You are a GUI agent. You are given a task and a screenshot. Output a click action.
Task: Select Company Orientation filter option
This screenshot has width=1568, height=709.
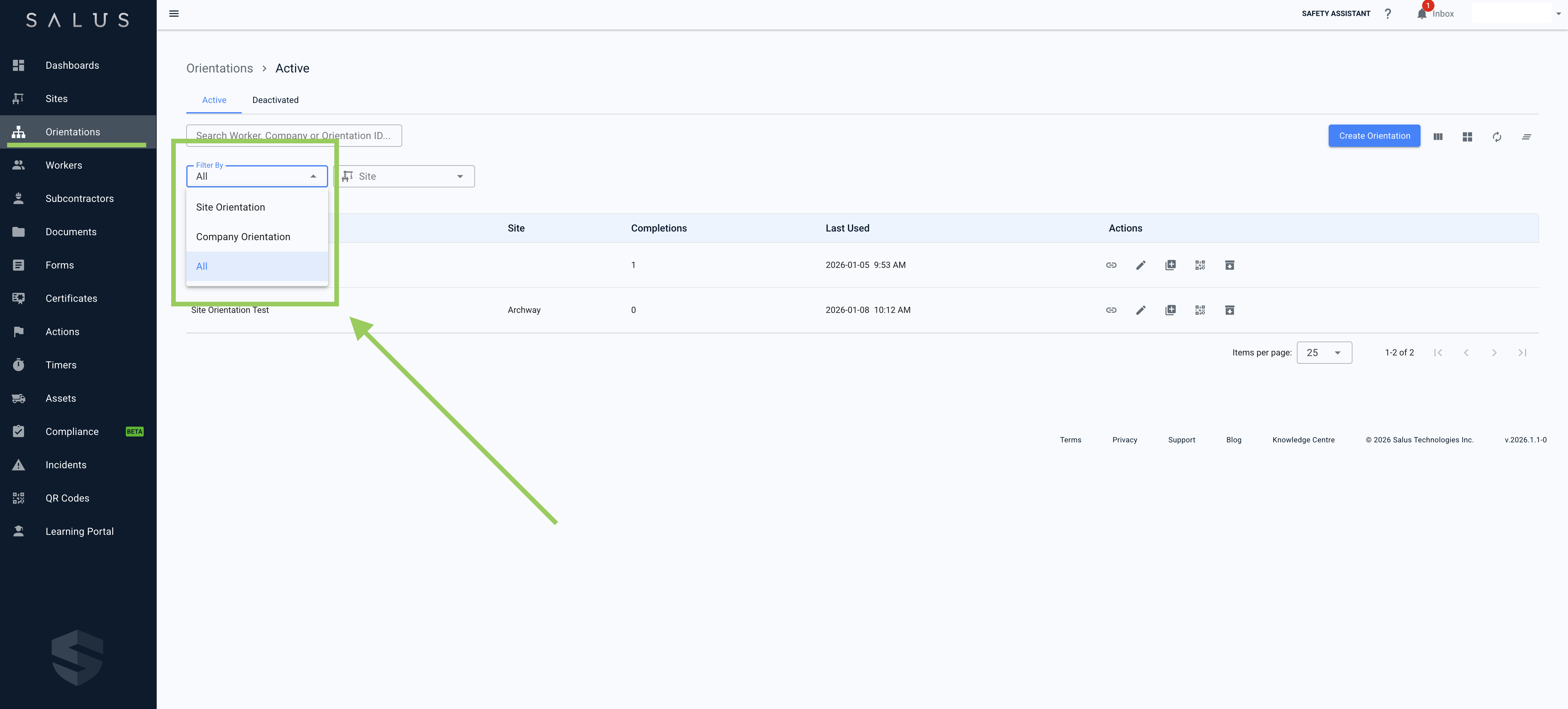point(243,237)
